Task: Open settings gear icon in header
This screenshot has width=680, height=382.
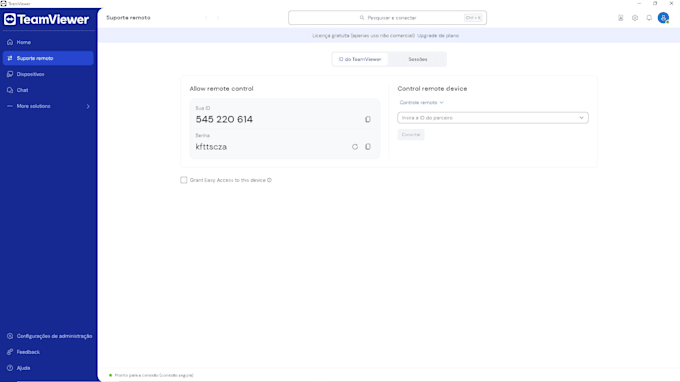Action: [x=635, y=18]
